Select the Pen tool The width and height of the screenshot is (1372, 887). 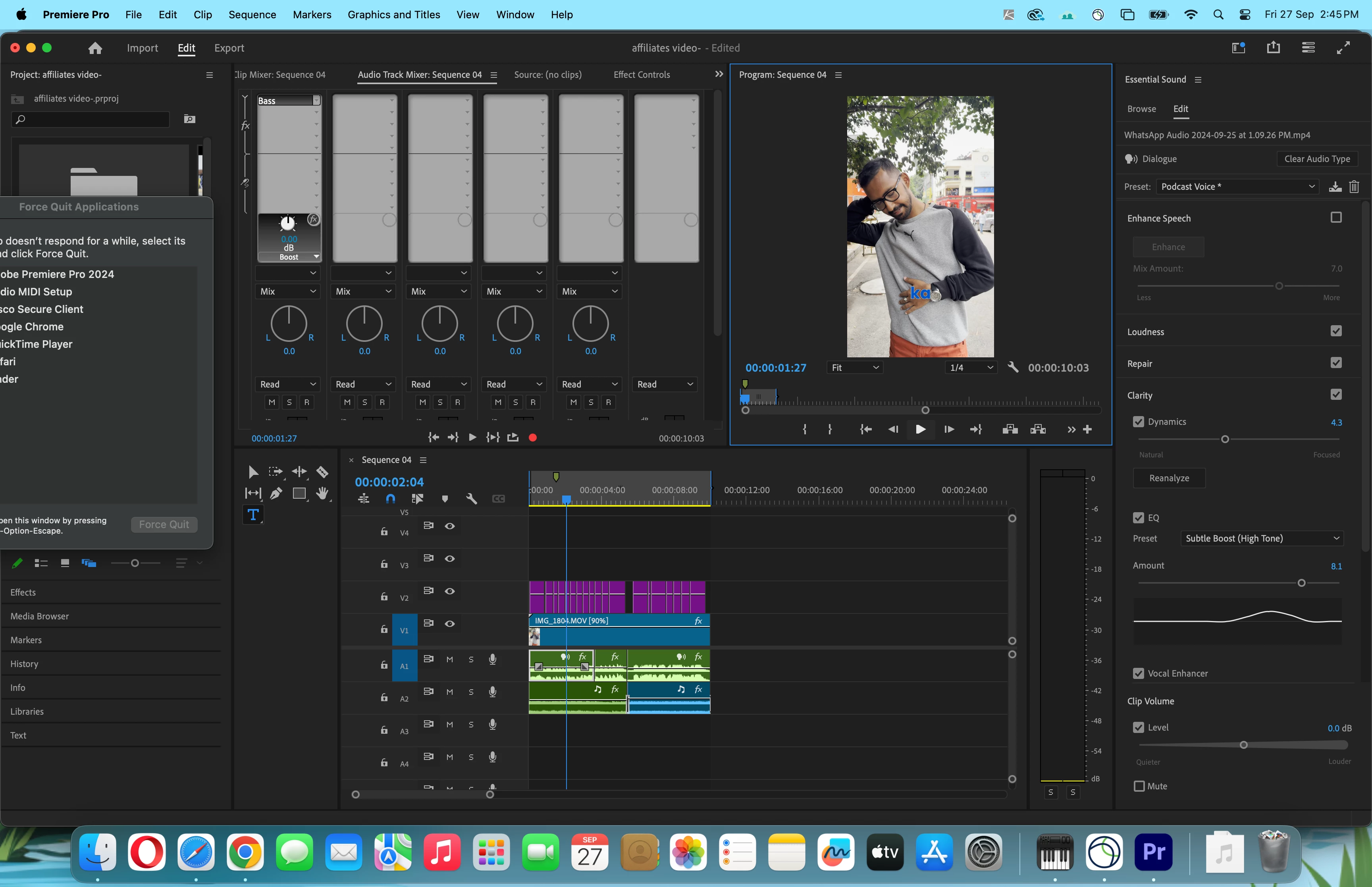pos(276,494)
